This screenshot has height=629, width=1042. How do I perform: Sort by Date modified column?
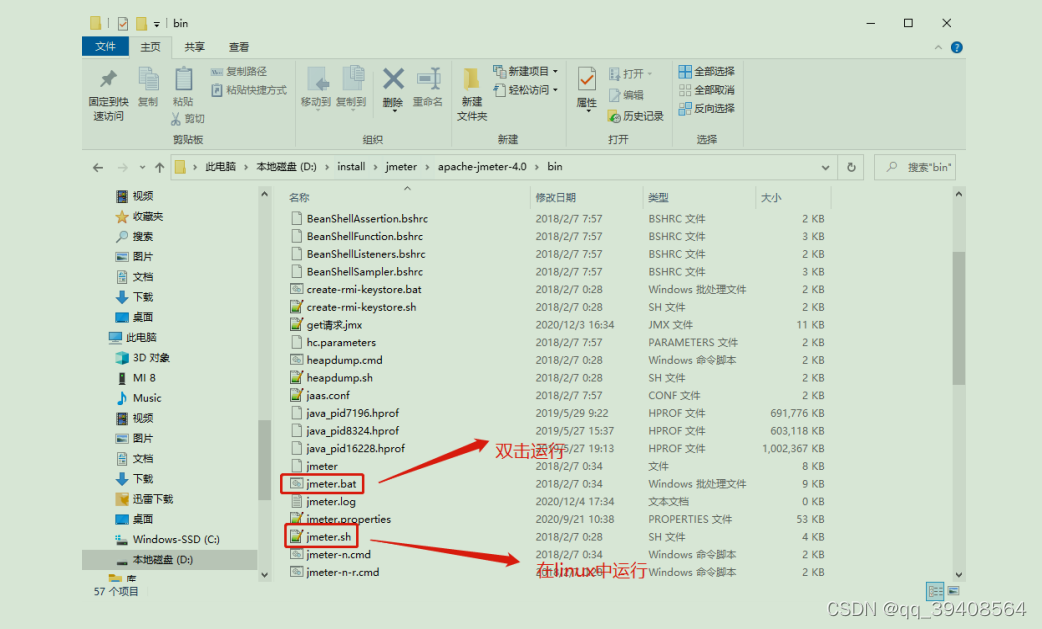[x=556, y=197]
